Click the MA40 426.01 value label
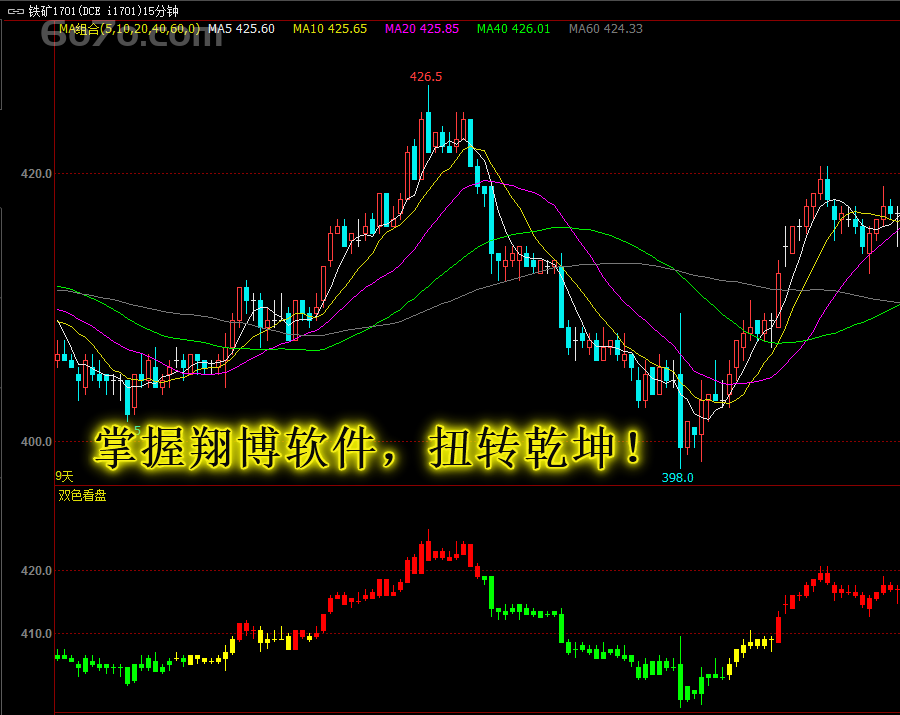The width and height of the screenshot is (900, 715). point(514,29)
